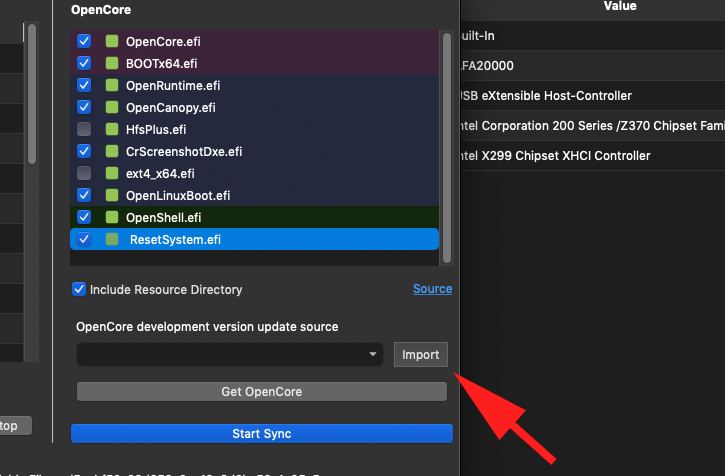
Task: Uncheck the BOOTx64.efi checkbox
Action: pyautogui.click(x=84, y=63)
